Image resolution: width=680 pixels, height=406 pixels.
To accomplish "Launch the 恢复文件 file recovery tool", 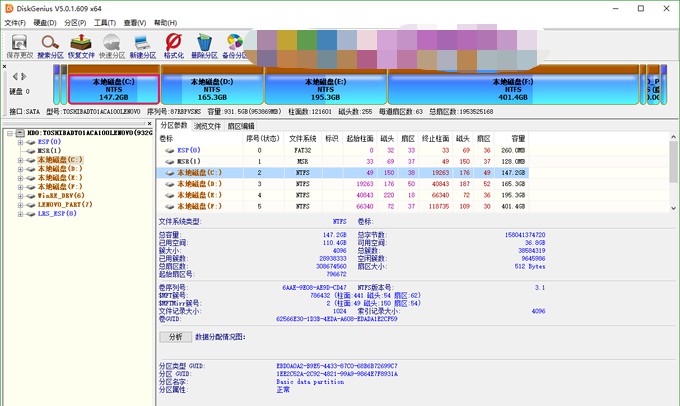I will tap(81, 45).
